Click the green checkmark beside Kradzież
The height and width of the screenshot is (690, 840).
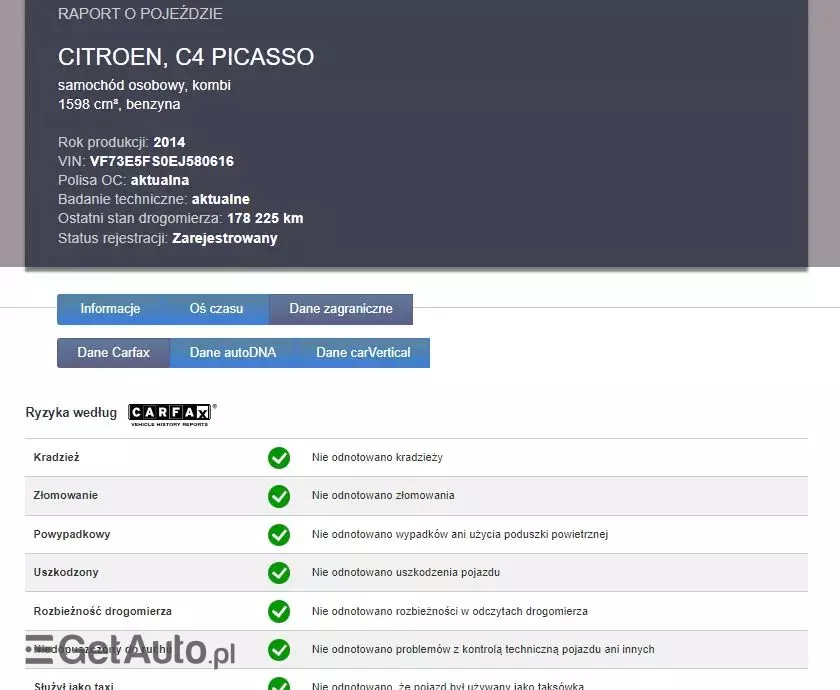[279, 457]
